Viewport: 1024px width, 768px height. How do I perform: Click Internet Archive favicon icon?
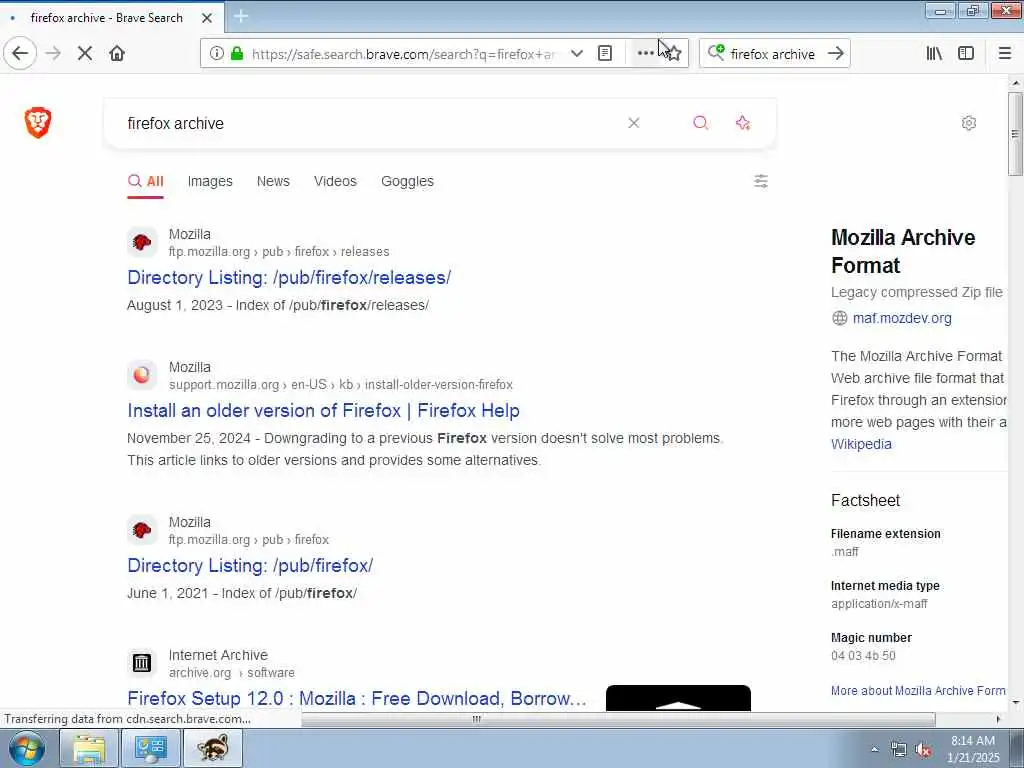pos(142,664)
